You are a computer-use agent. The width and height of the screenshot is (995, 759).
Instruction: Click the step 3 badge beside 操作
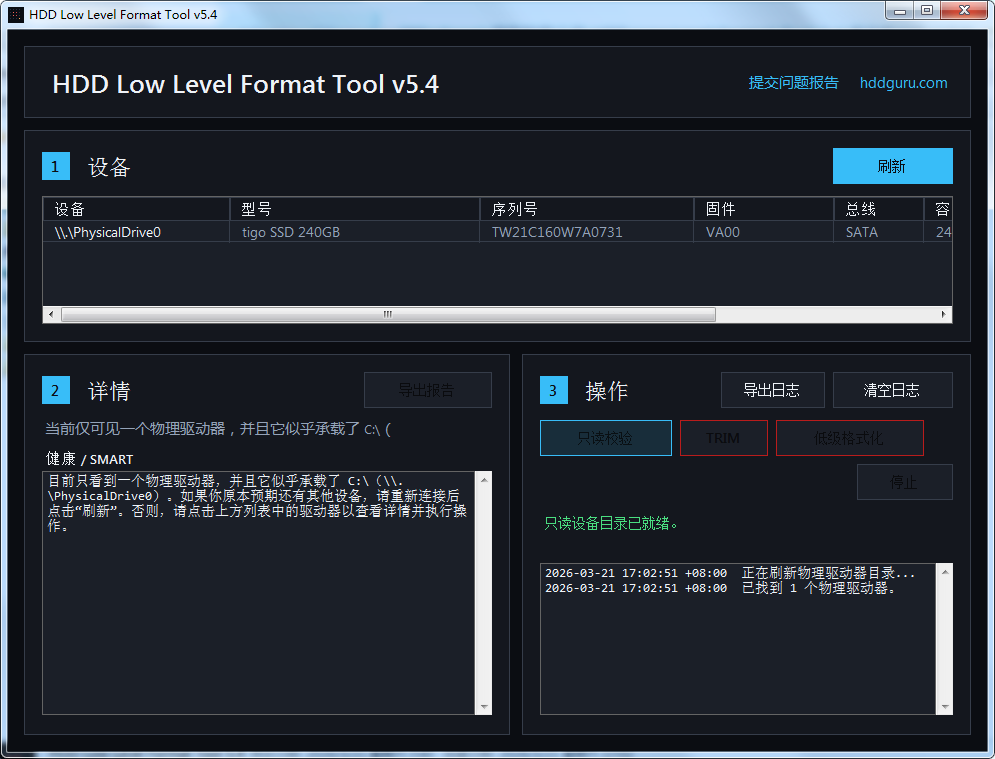pos(553,390)
